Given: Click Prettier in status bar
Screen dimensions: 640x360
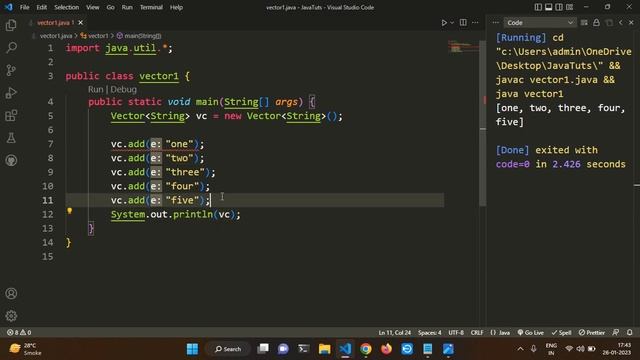Looking at the screenshot, I should pos(591,333).
